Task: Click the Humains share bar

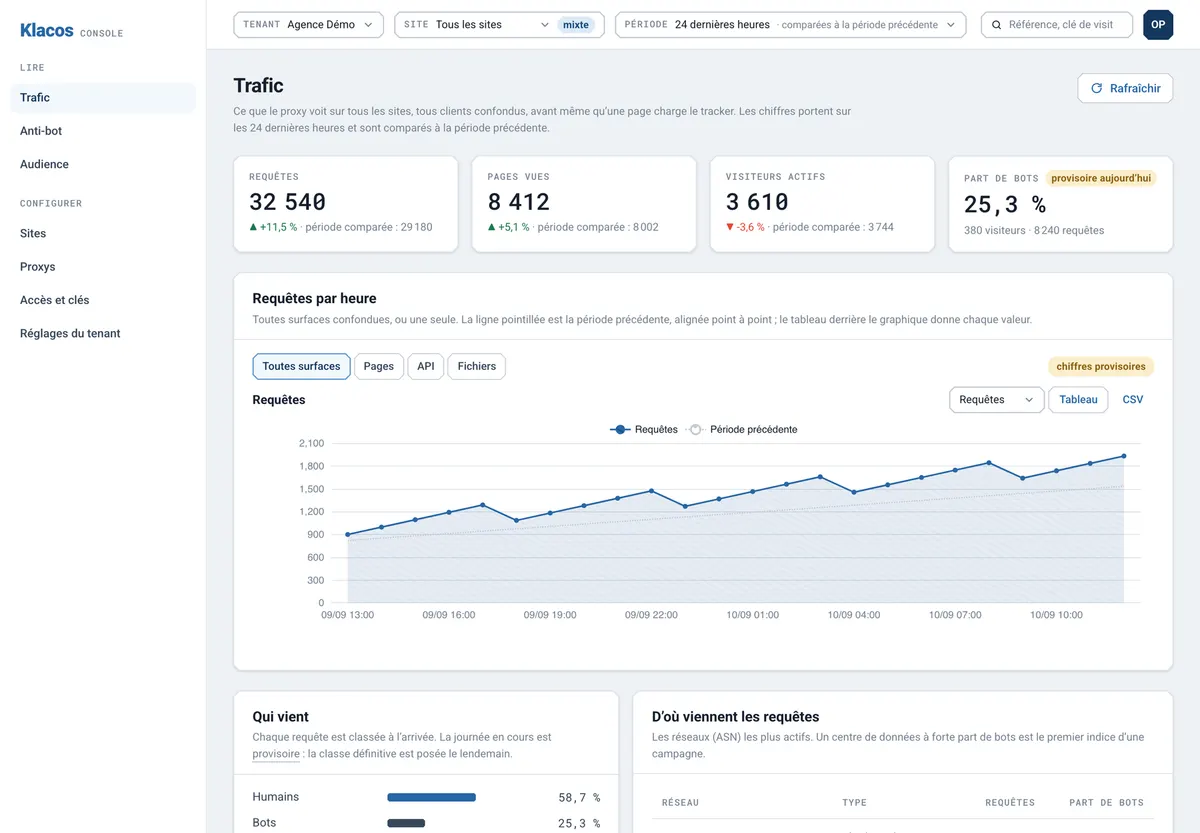Action: (x=431, y=798)
